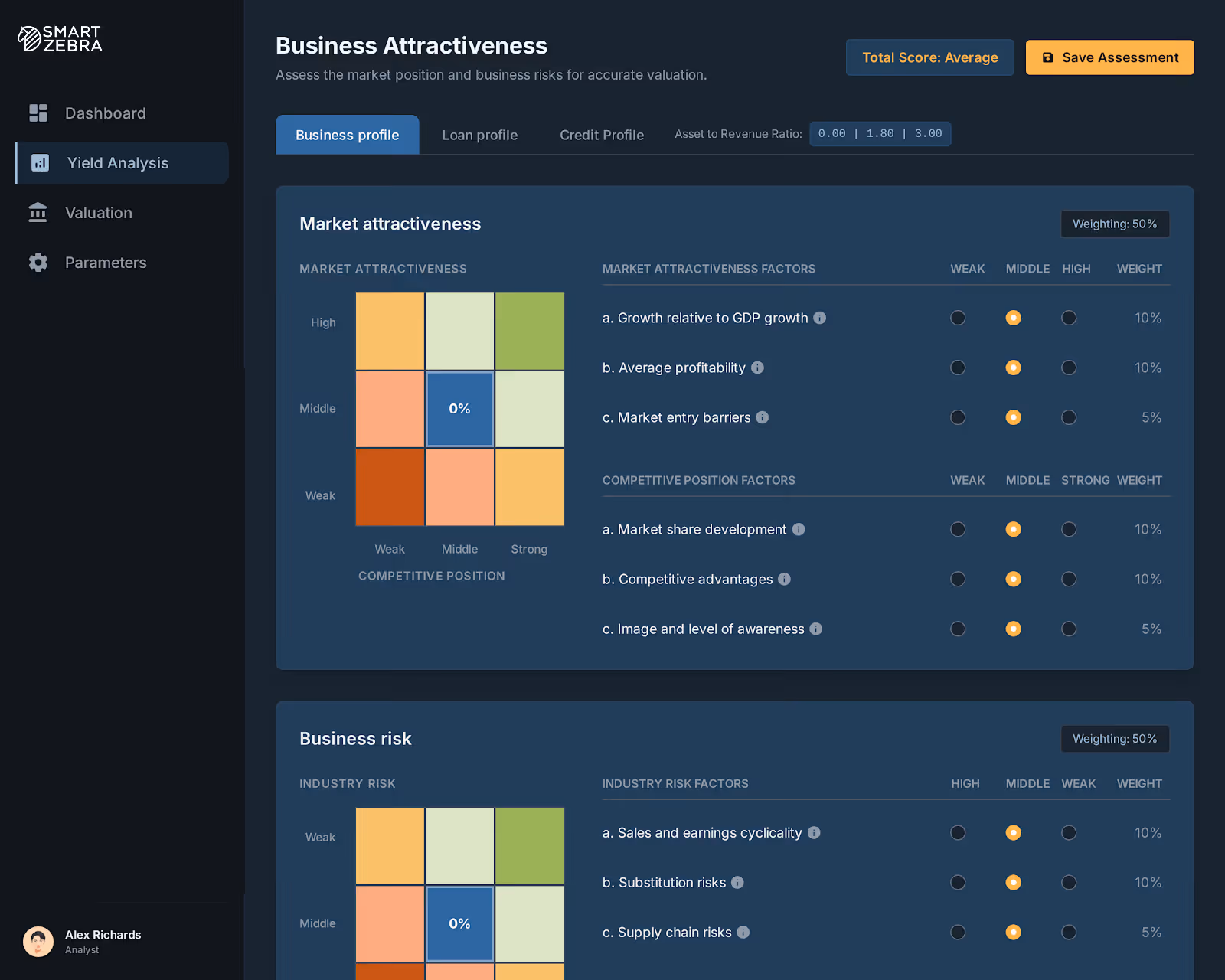Click the Smart Zebra logo
The width and height of the screenshot is (1225, 980).
[x=60, y=39]
